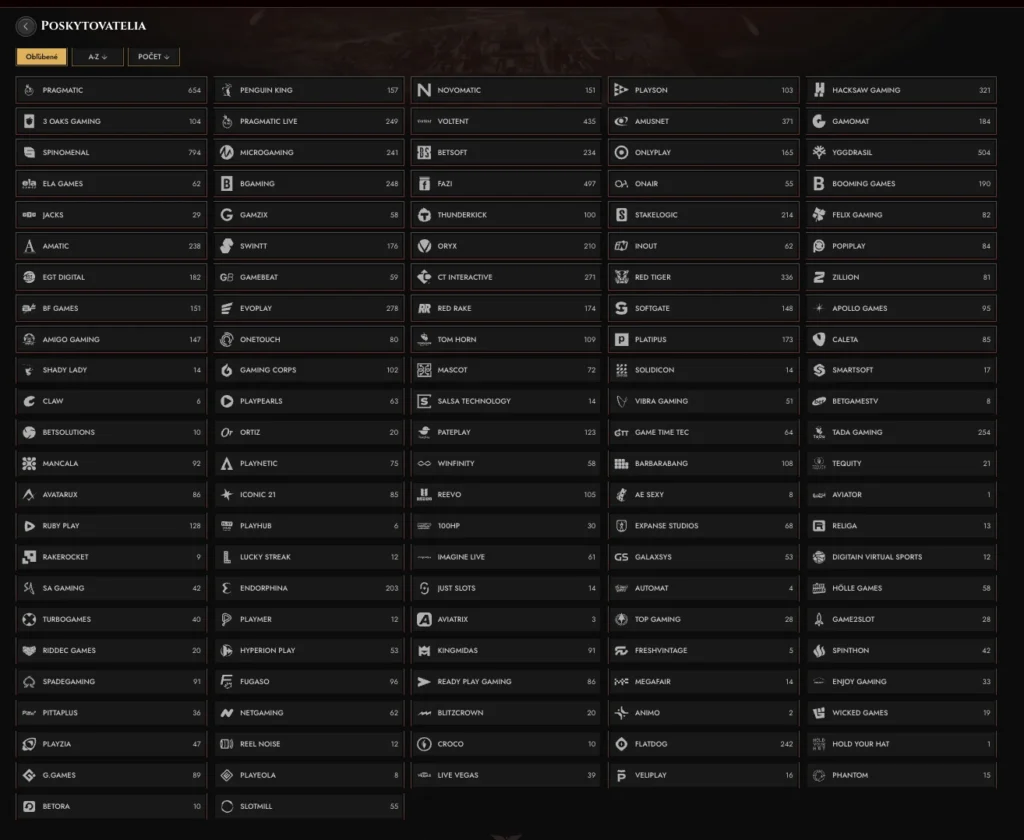The width and height of the screenshot is (1024, 840).
Task: Open the Barbarabang provider
Action: 704,463
